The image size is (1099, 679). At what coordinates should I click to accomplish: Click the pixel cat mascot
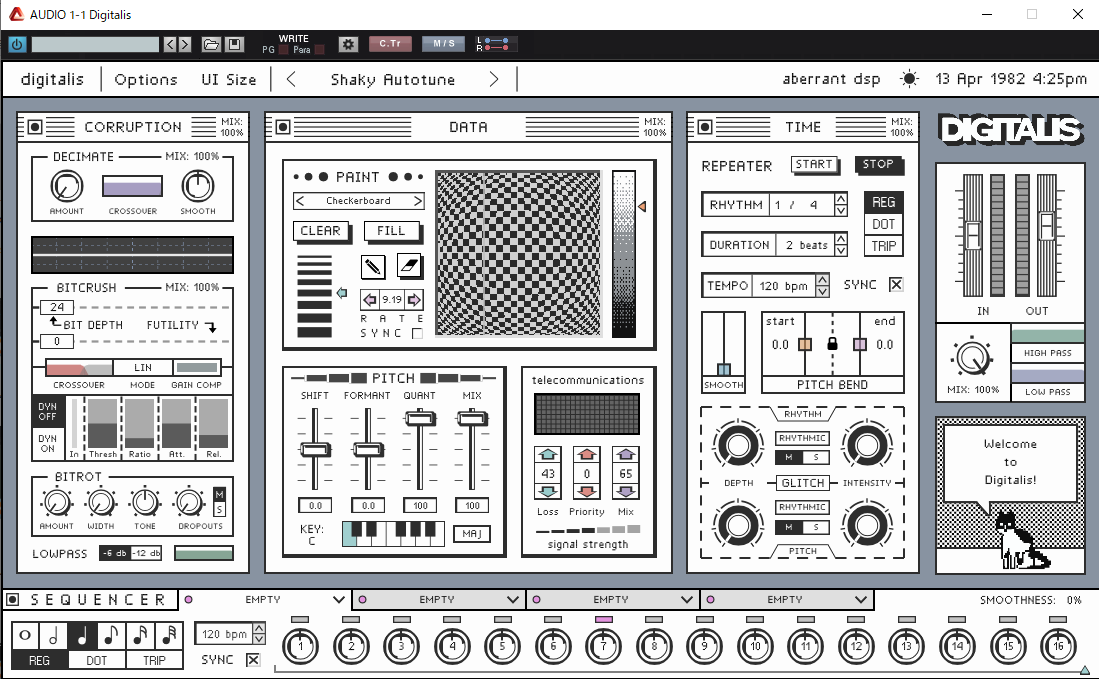(1022, 541)
